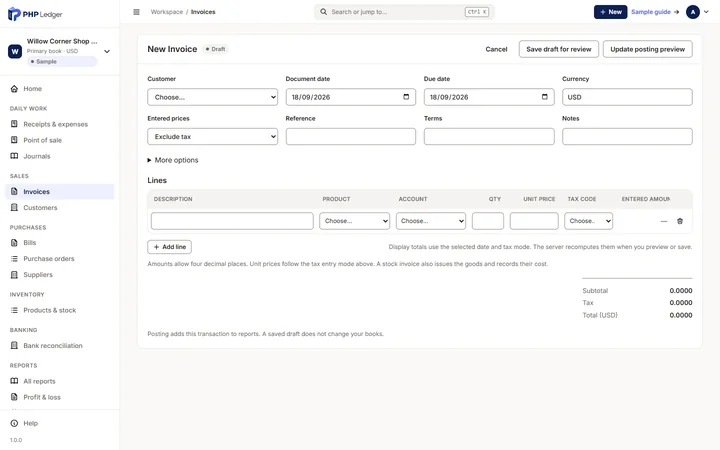The width and height of the screenshot is (720, 450).
Task: Open Receipts & expenses page
Action: click(x=56, y=124)
